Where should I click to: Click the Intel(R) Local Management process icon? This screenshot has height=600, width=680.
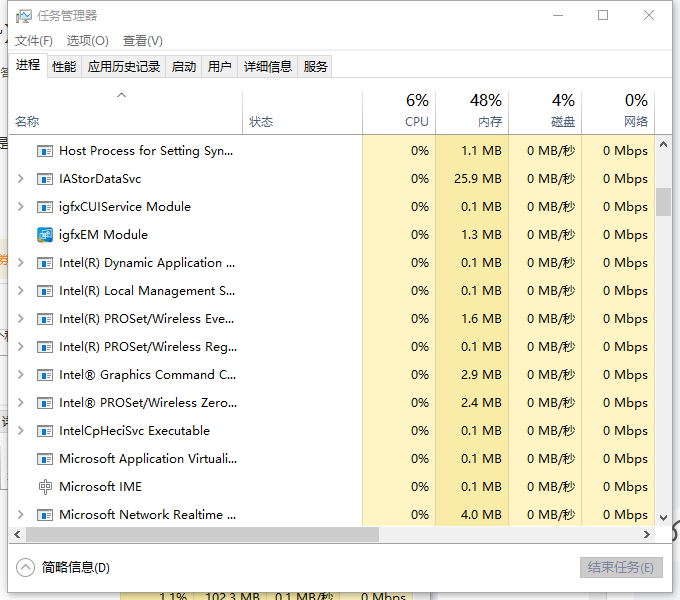point(45,291)
